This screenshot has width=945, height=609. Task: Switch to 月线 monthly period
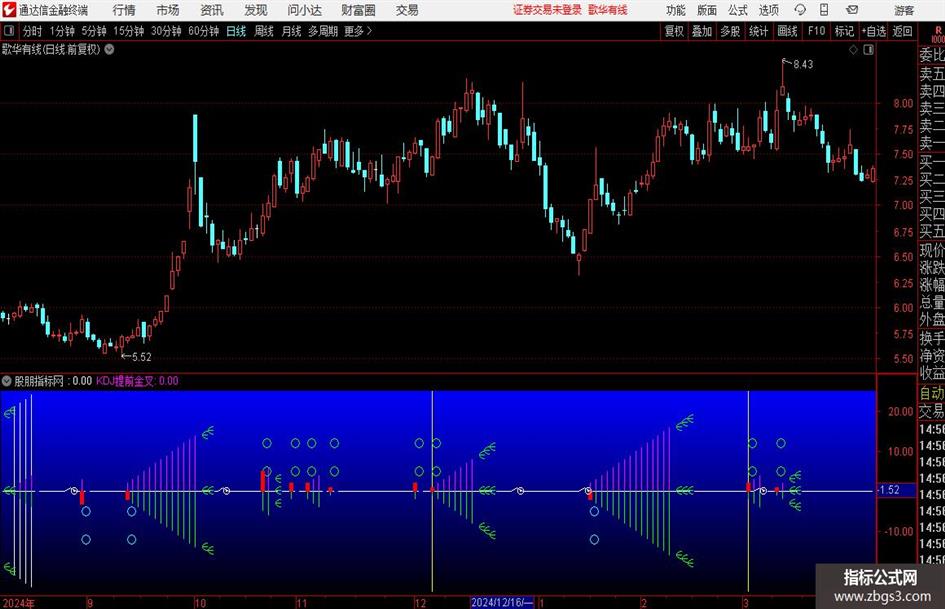coord(292,31)
